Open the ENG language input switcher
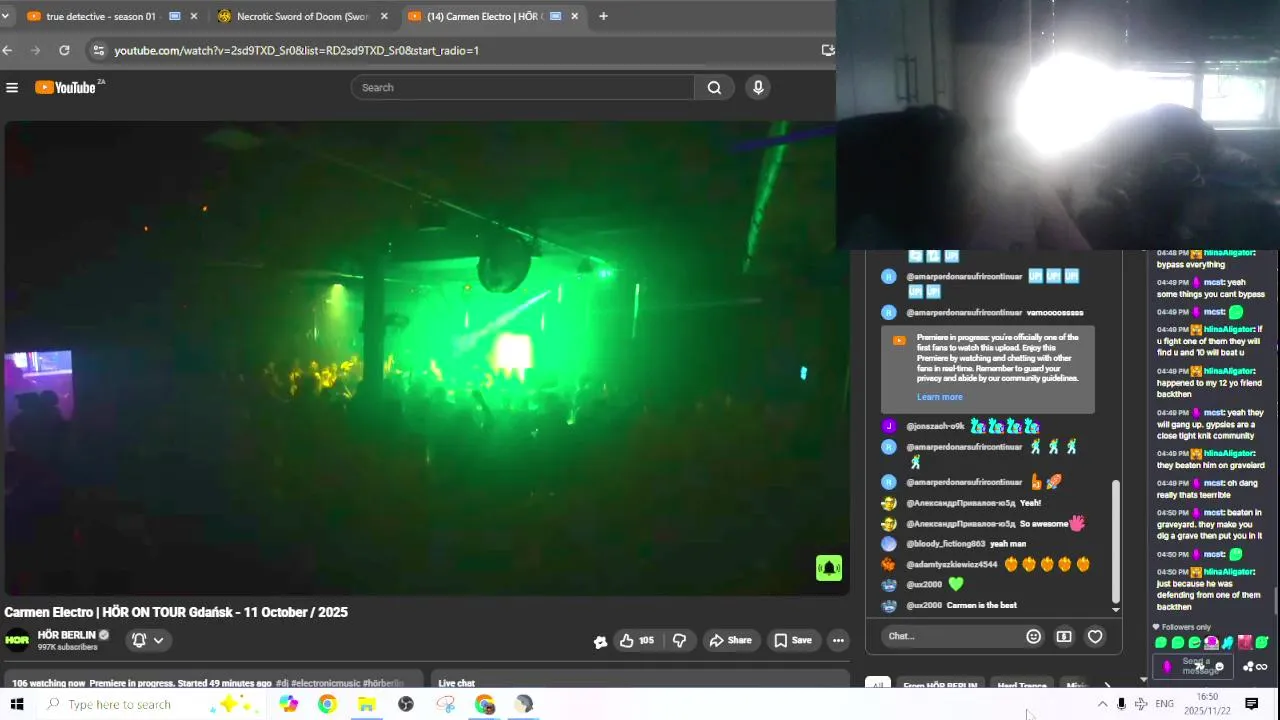This screenshot has width=1280, height=720. (x=1164, y=704)
